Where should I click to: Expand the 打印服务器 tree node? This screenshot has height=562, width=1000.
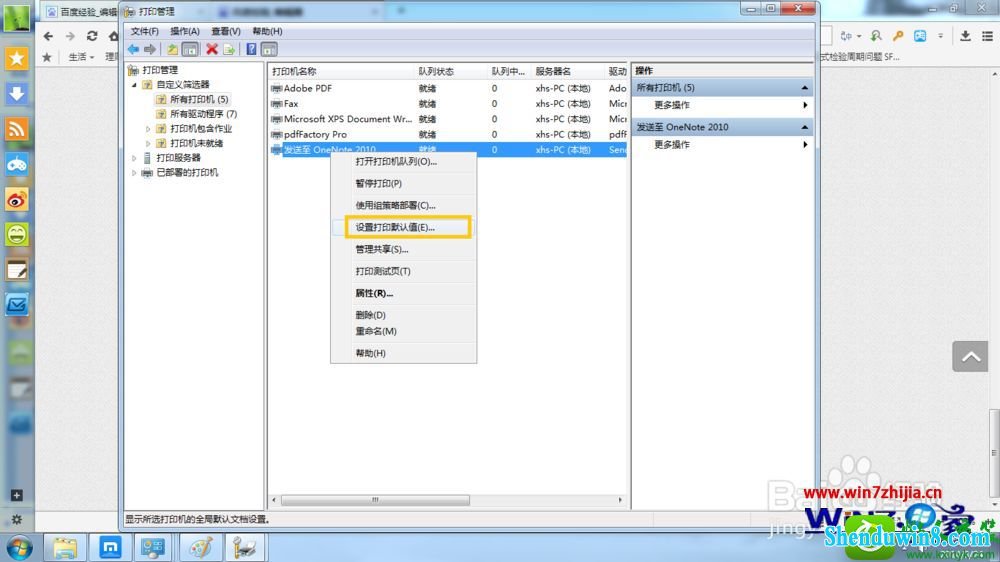coord(134,158)
